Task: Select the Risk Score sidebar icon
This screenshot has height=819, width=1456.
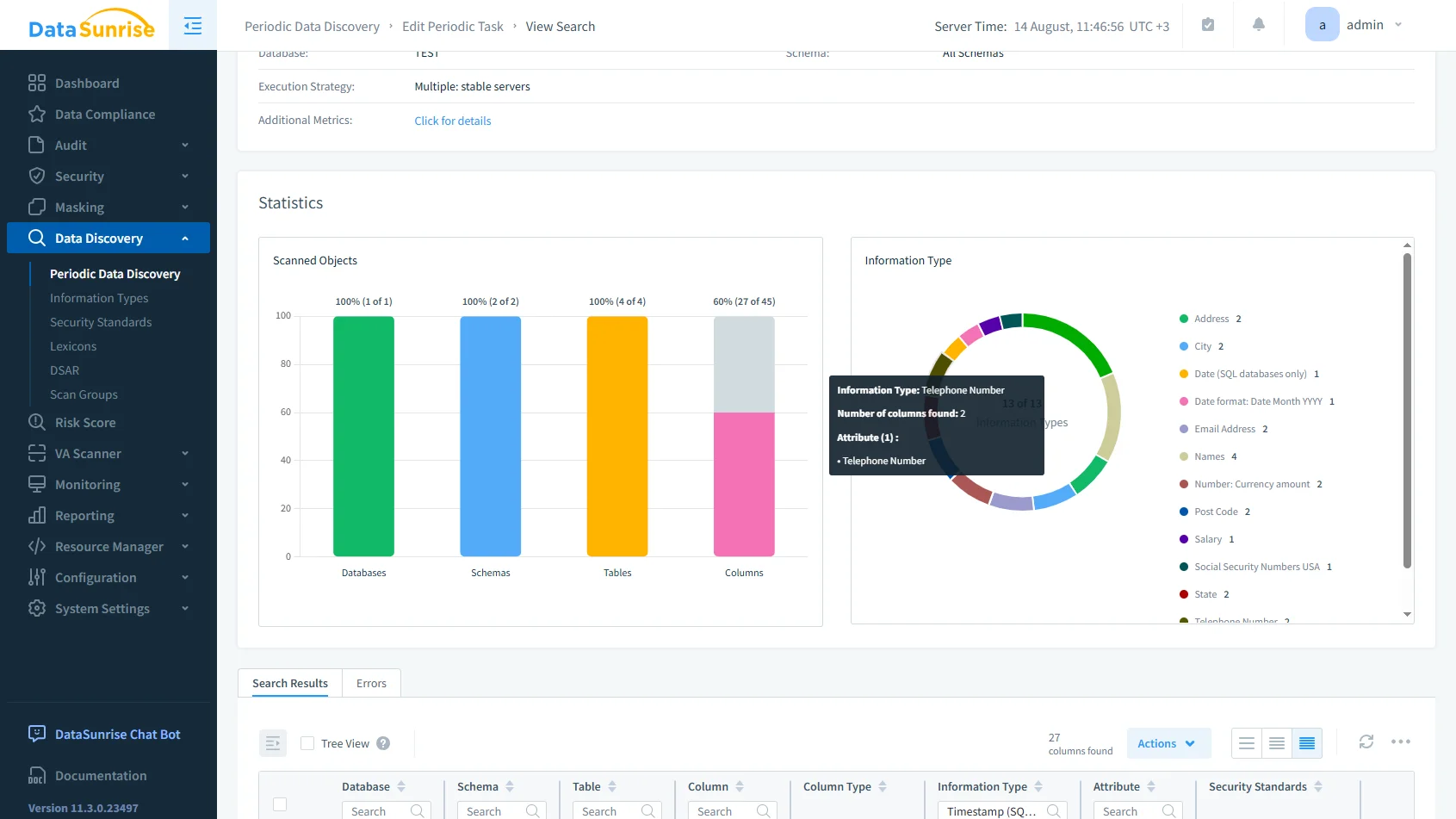Action: click(x=37, y=422)
